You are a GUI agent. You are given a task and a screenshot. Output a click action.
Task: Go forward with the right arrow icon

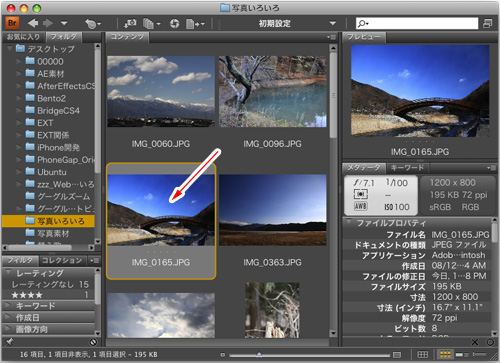pyautogui.click(x=48, y=23)
